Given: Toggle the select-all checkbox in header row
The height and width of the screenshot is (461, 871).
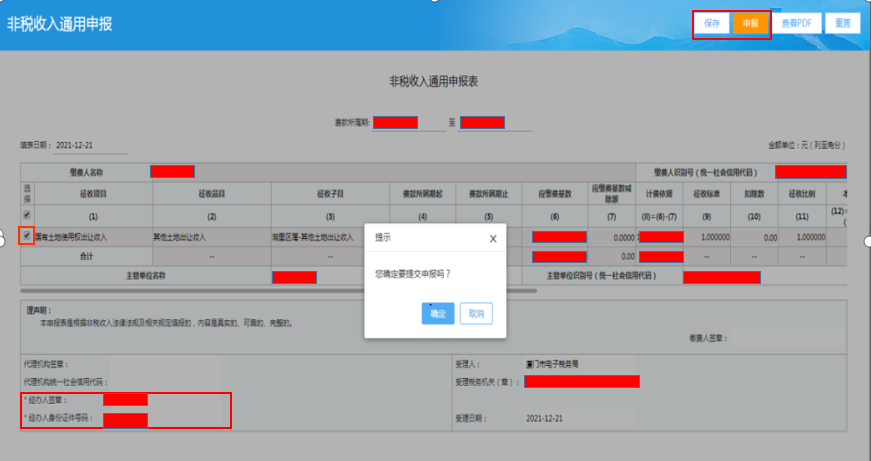Looking at the screenshot, I should click(x=27, y=214).
